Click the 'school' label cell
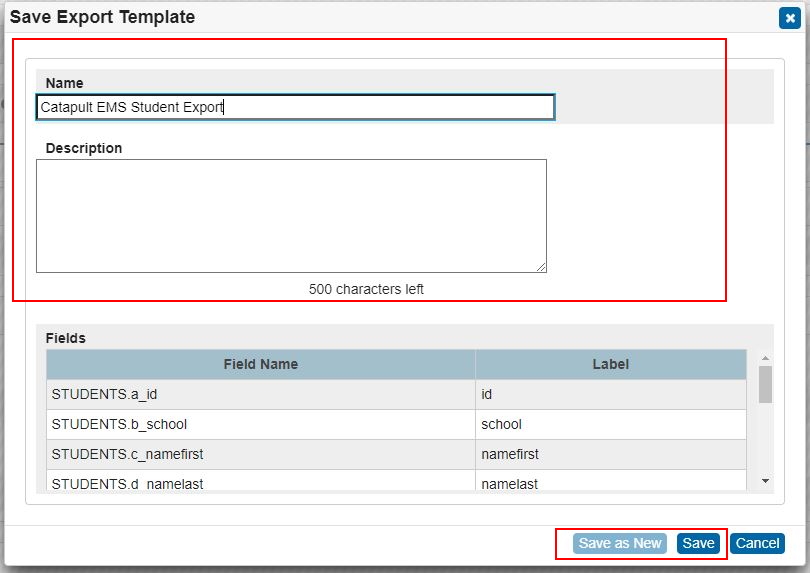This screenshot has width=810, height=573. [611, 424]
